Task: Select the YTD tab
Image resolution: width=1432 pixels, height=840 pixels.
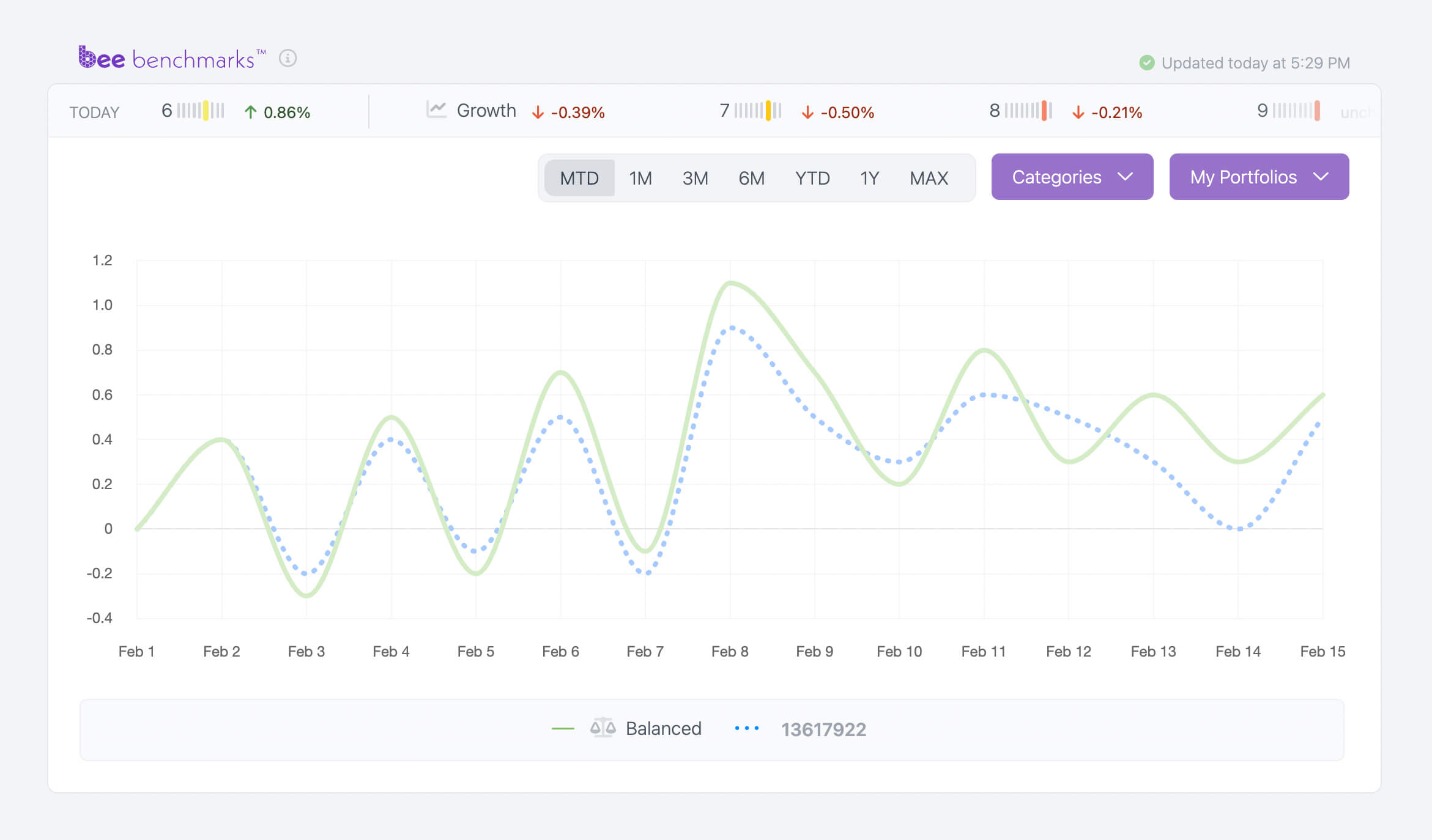Action: coord(812,177)
